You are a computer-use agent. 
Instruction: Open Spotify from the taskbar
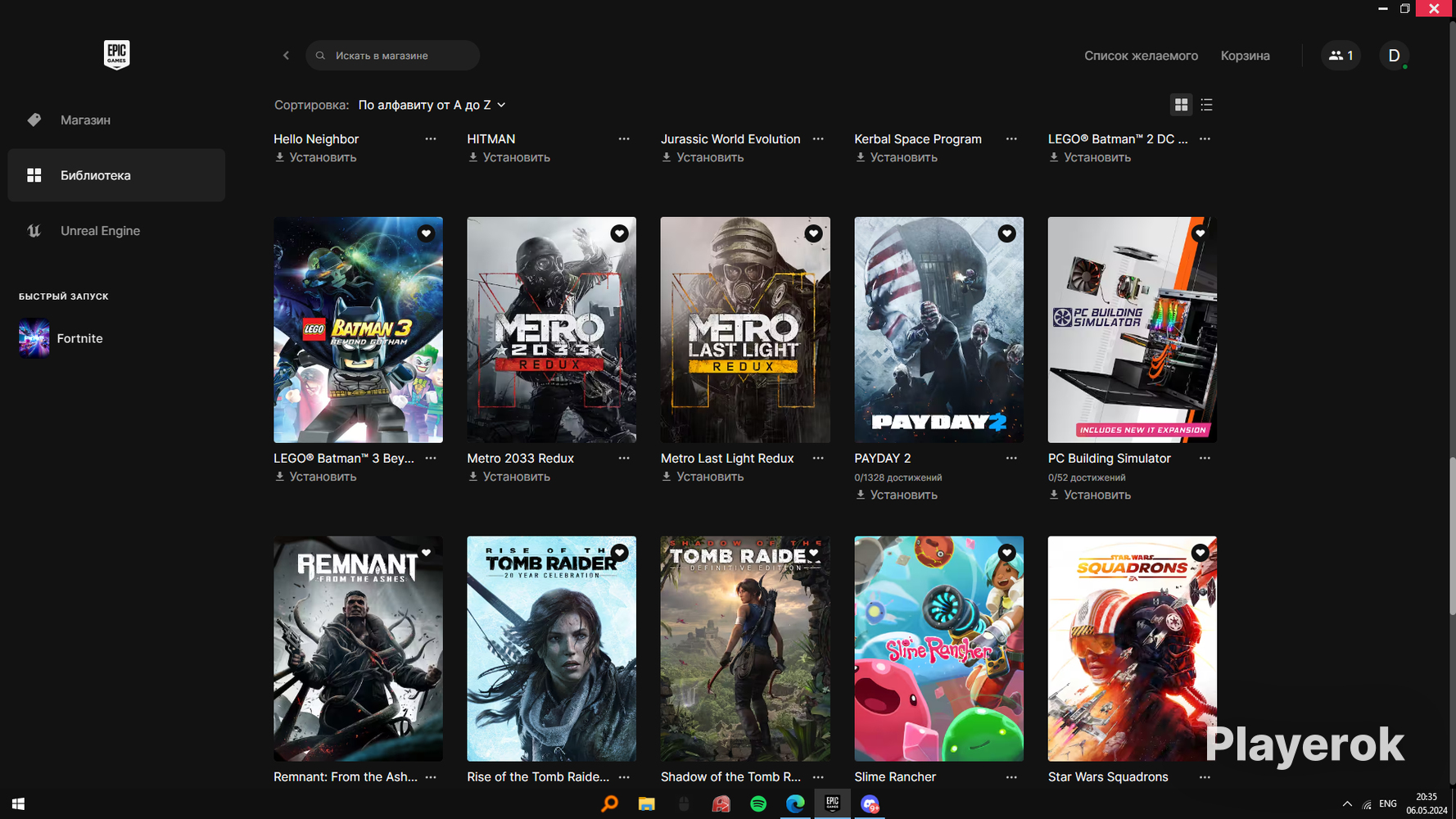[758, 803]
